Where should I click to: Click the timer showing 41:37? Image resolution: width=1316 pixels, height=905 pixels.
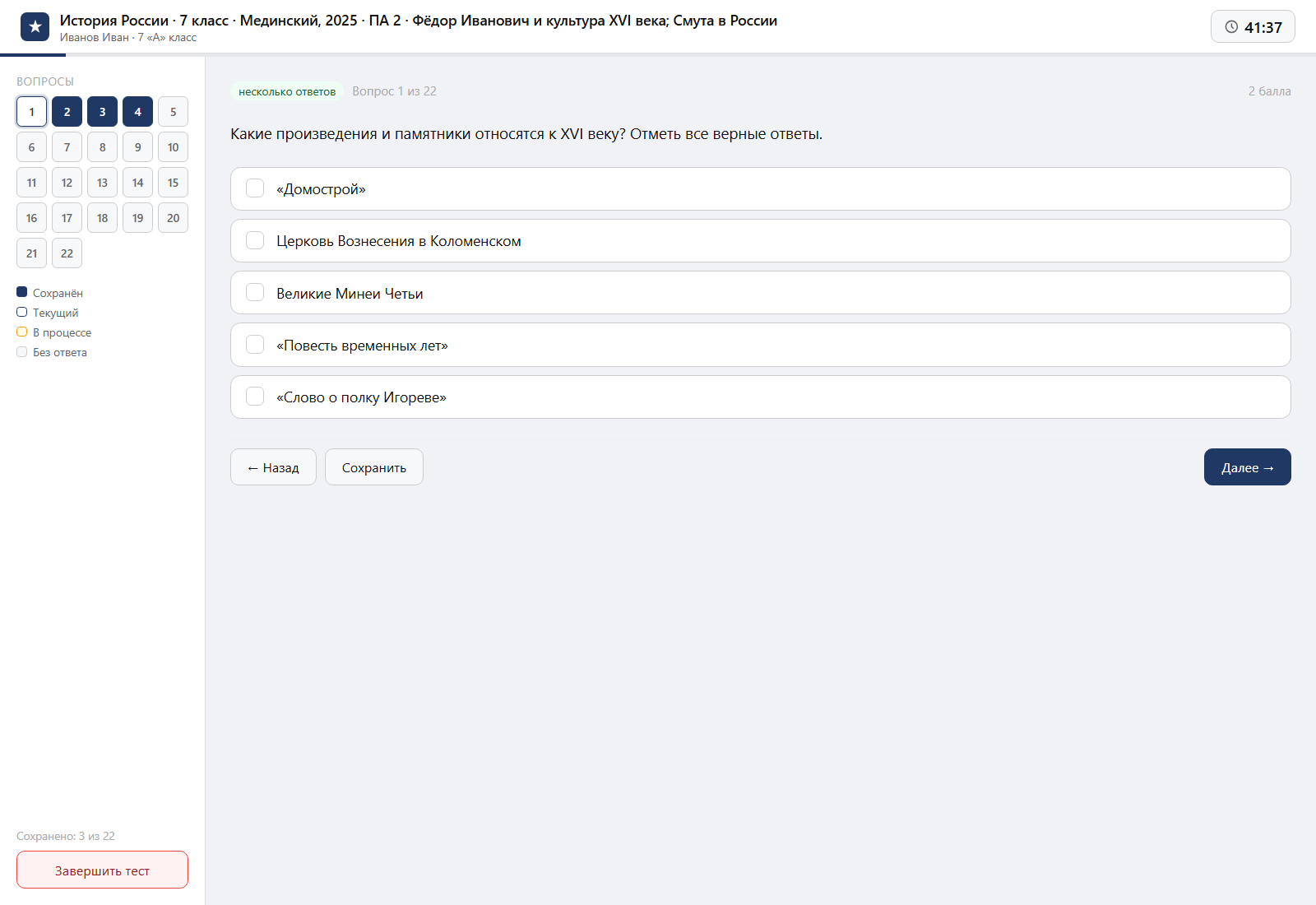coord(1253,26)
